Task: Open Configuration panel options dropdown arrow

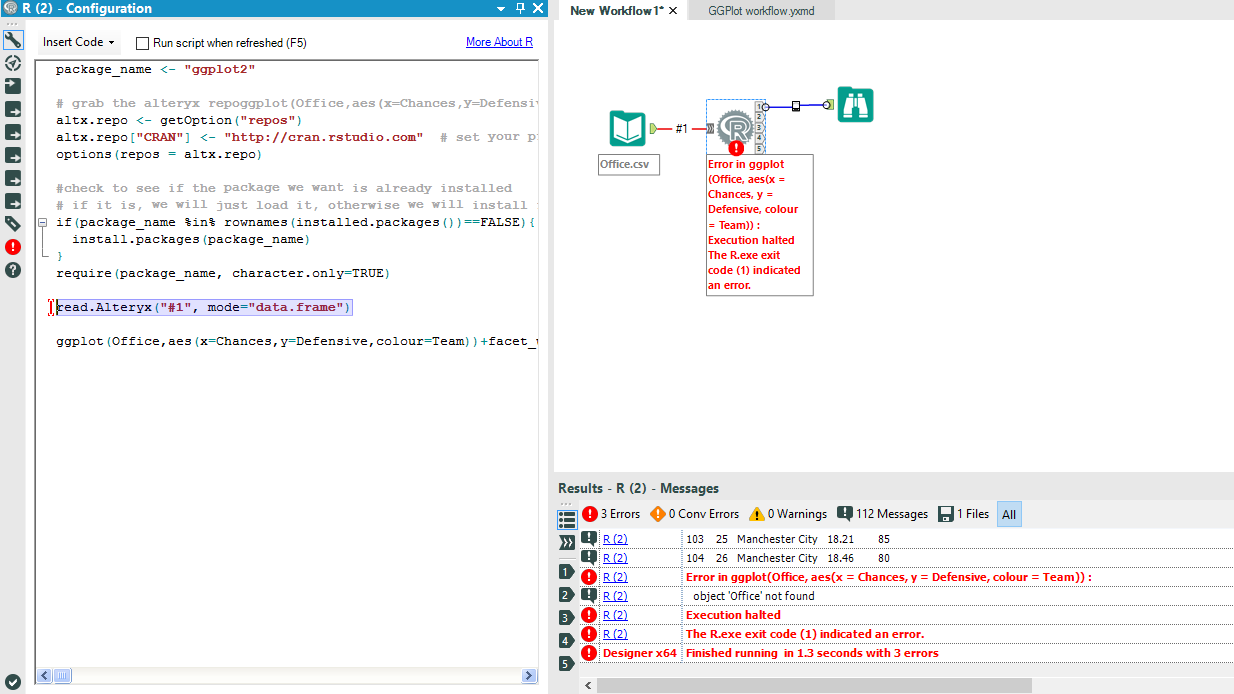Action: [502, 8]
